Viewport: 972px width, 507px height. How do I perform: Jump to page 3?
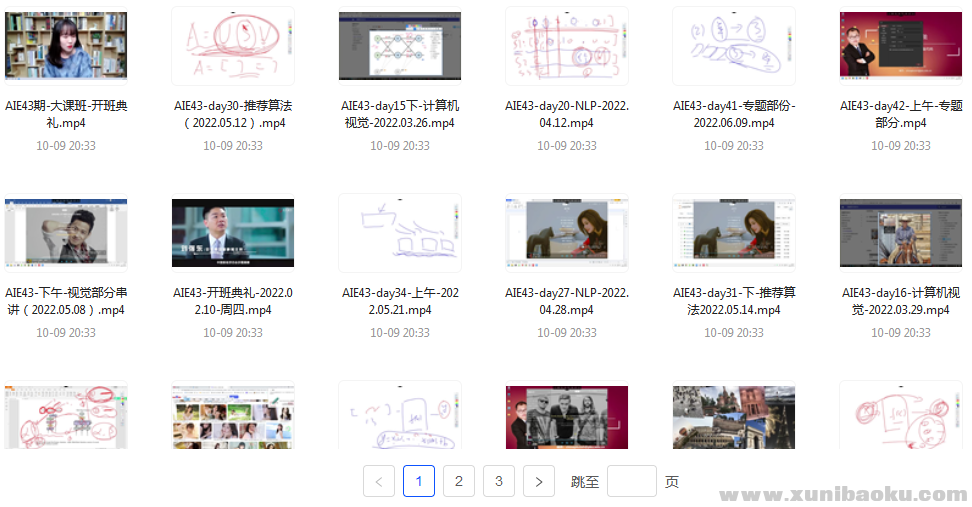point(498,481)
